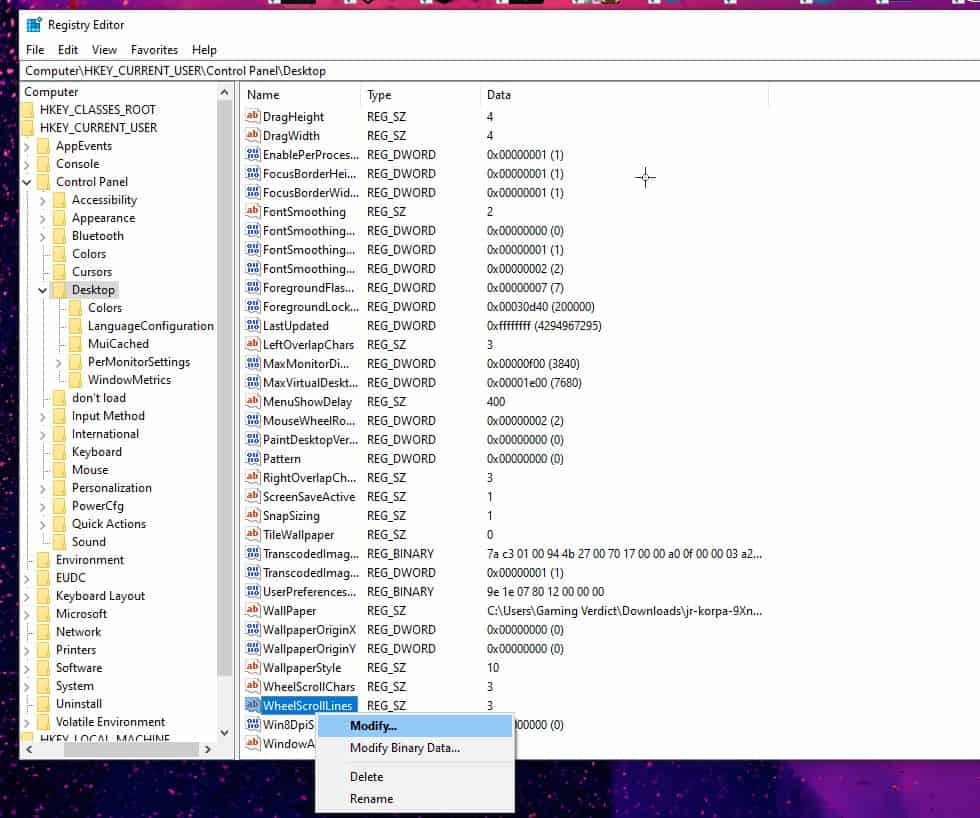Click the Name column header
The image size is (980, 818).
tap(300, 95)
